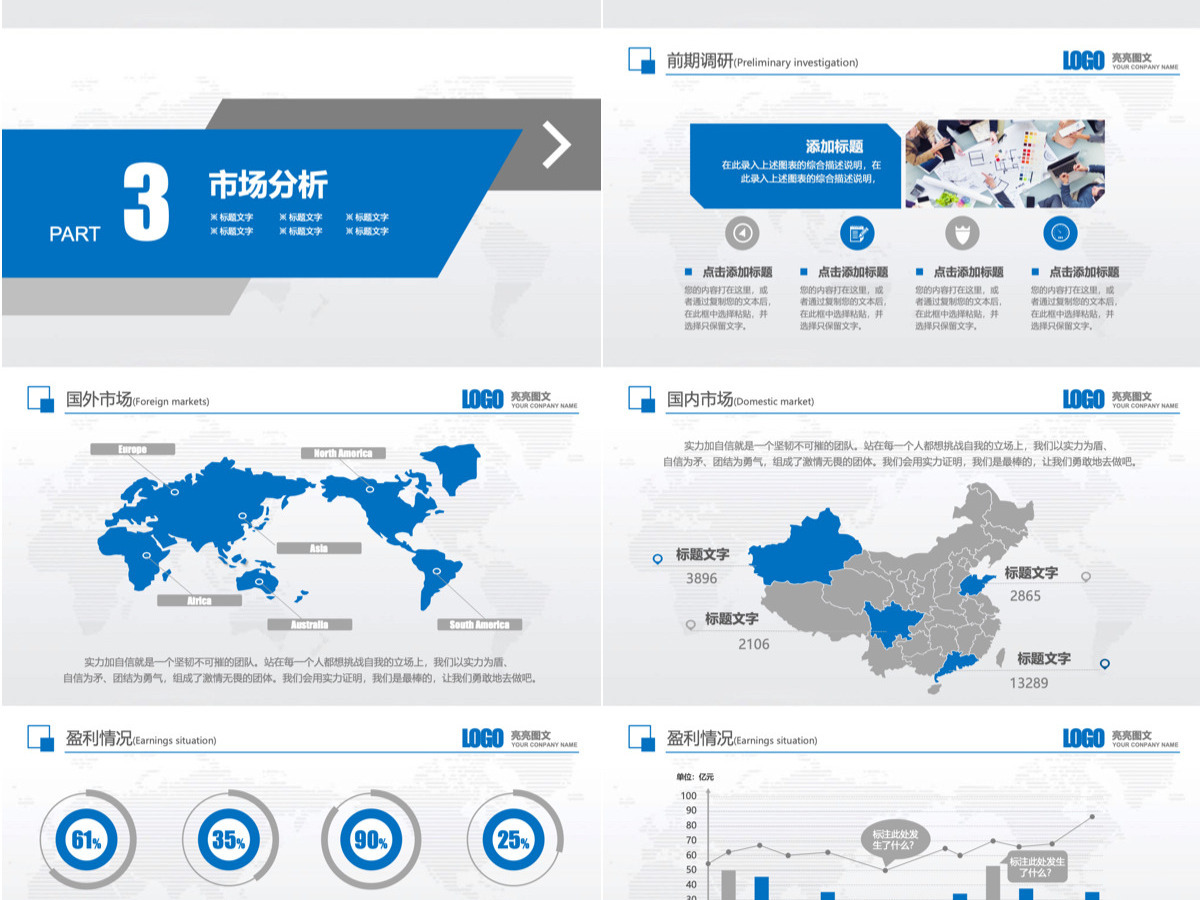The height and width of the screenshot is (900, 1200).
Task: Click the square icon beside 国外市场 title
Action: [40, 399]
